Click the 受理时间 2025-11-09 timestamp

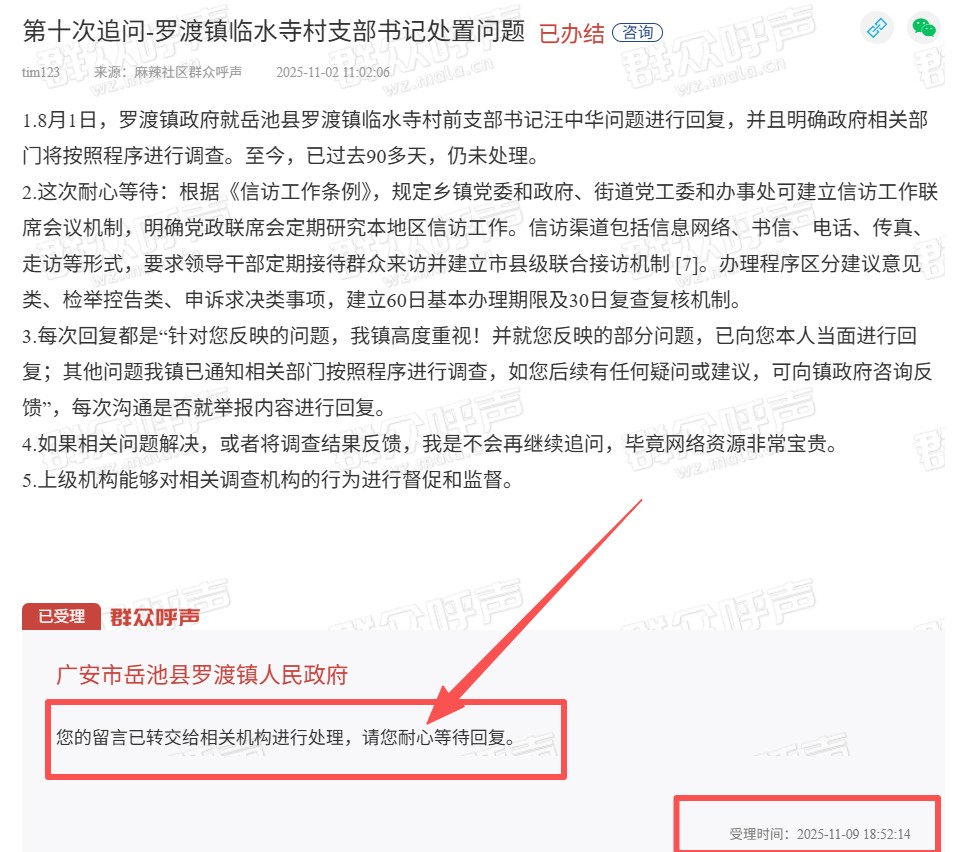click(819, 834)
